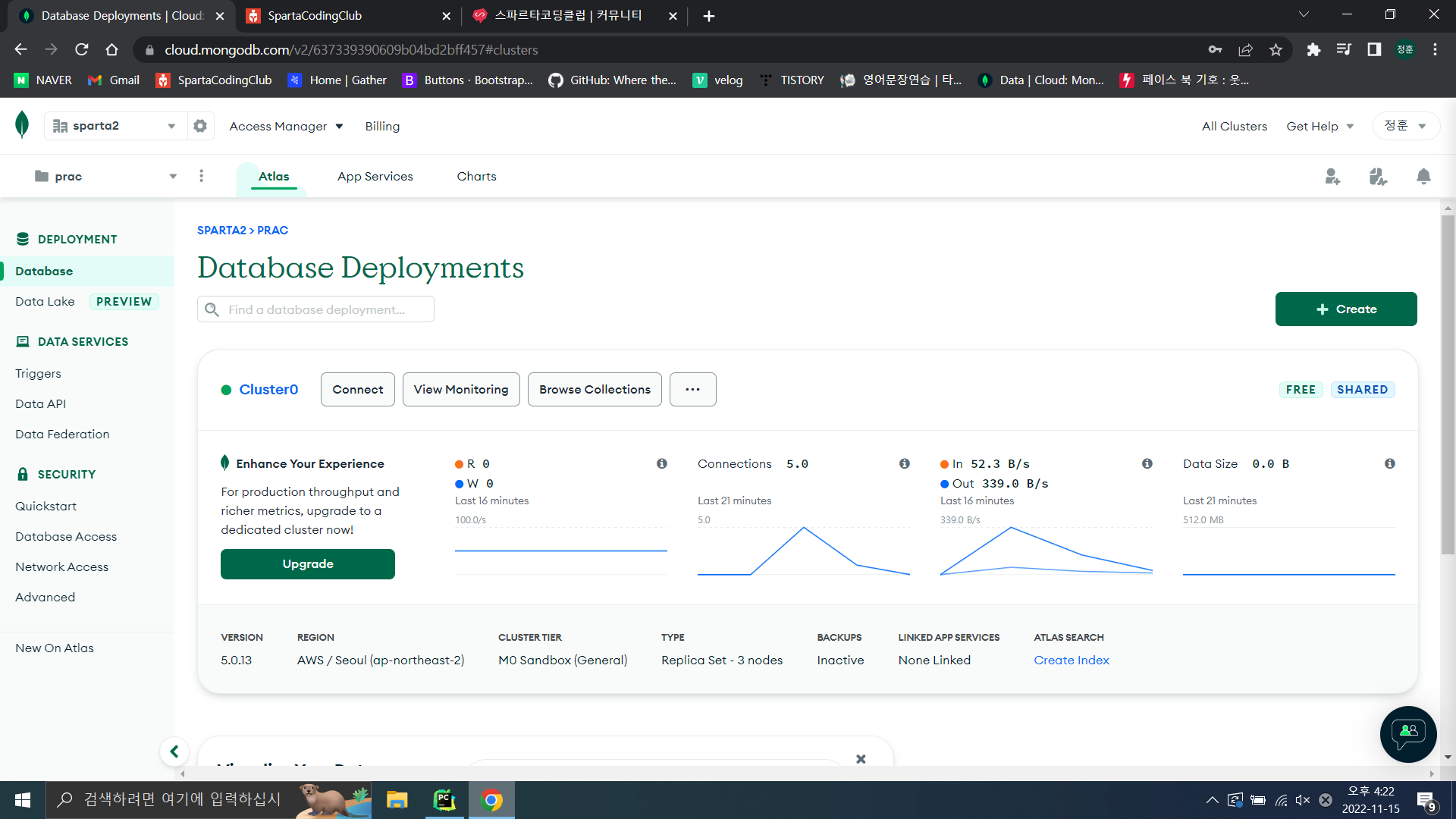Viewport: 1456px width, 819px height.
Task: Click the page vertical scrollbar
Action: coord(1448,385)
